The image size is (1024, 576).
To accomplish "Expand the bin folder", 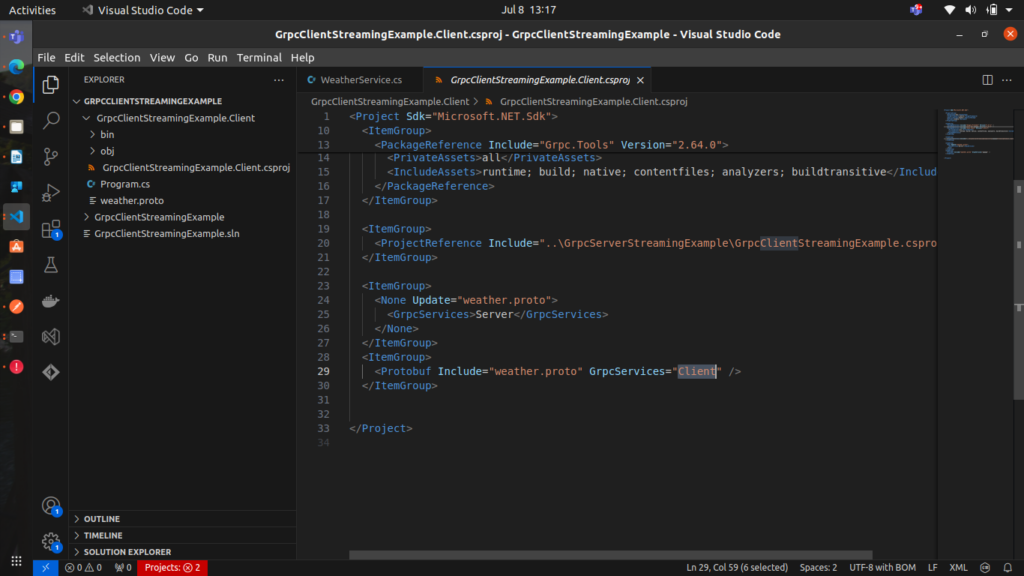I will tap(107, 134).
